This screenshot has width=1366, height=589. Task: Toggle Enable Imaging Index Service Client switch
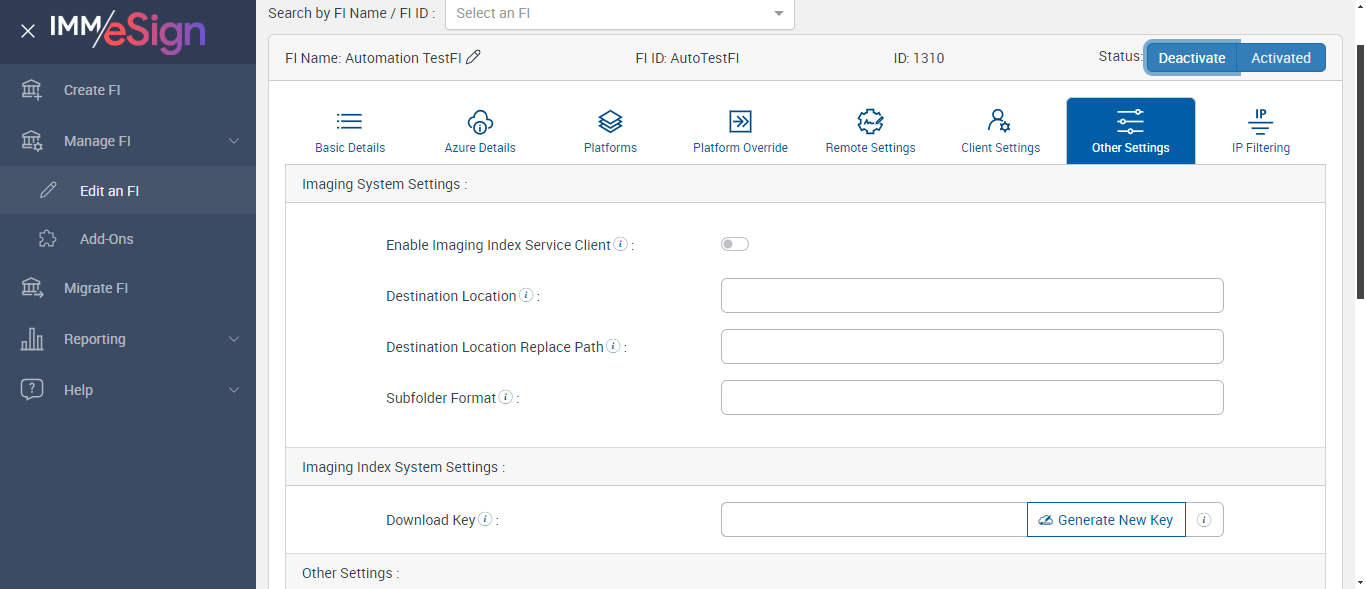click(735, 244)
